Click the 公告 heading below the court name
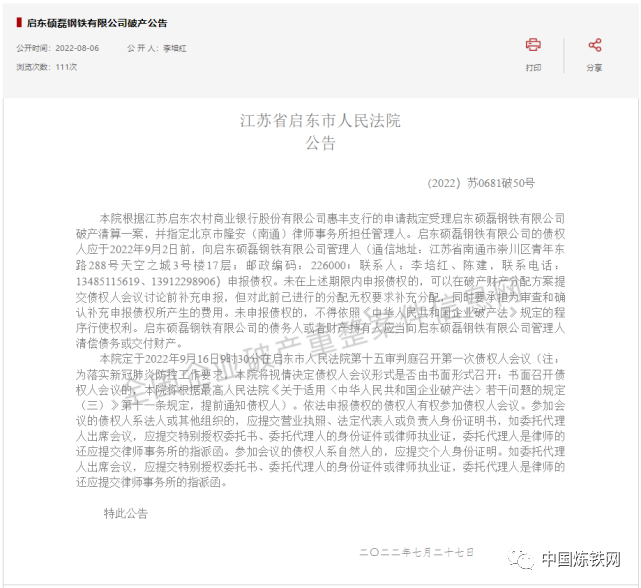 click(320, 143)
